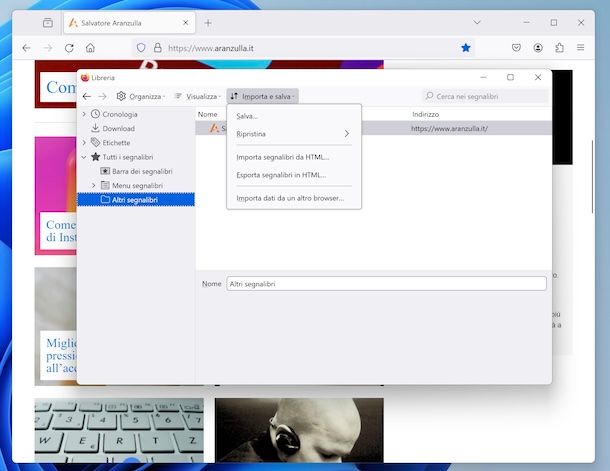This screenshot has width=610, height=471.
Task: Click the Nome field containing Altri segnalibri
Action: (x=386, y=284)
